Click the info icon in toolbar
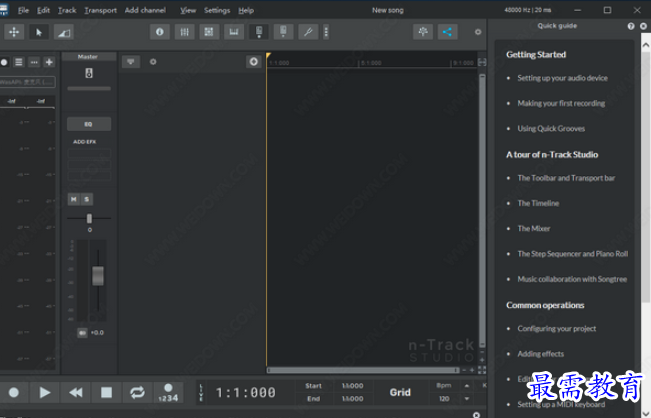This screenshot has height=418, width=651. pos(160,32)
